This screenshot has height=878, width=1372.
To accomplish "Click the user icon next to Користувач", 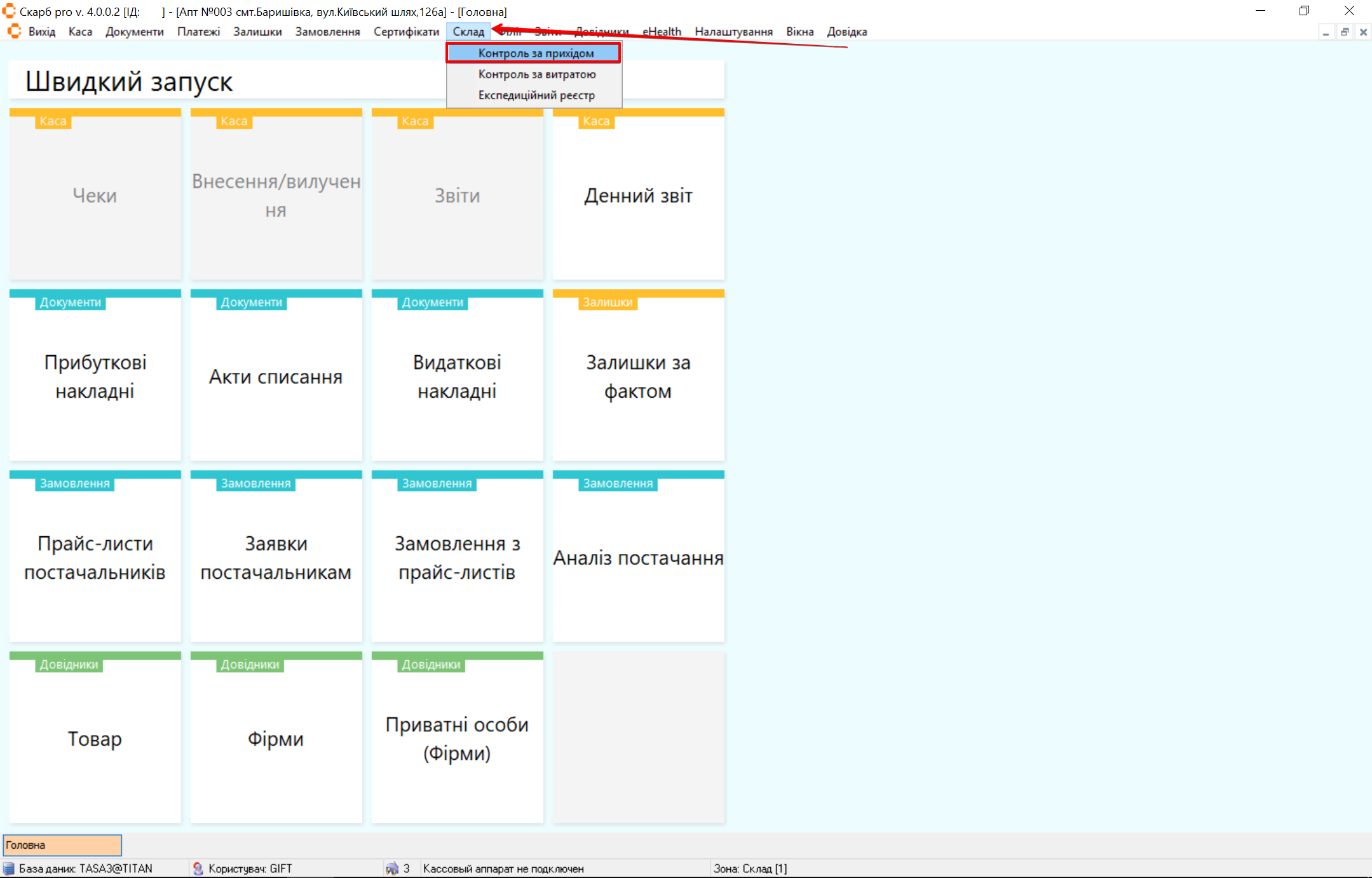I will point(198,868).
